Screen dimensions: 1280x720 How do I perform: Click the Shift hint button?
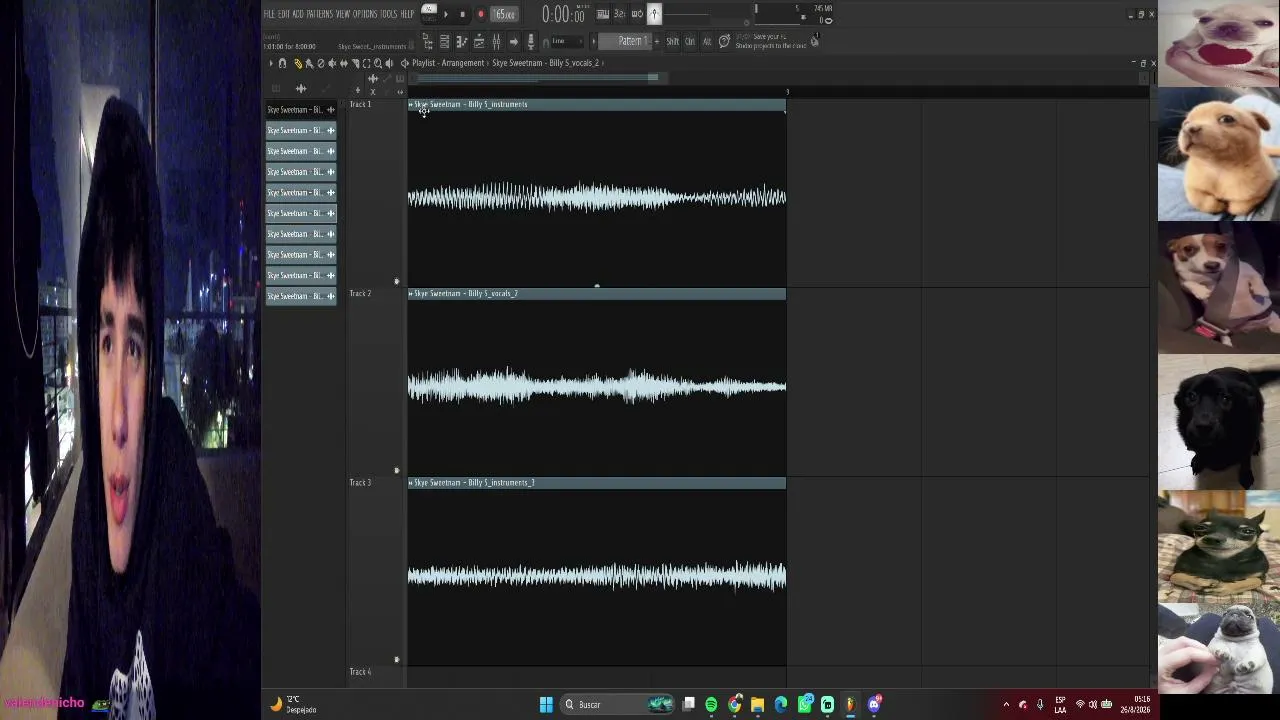(x=672, y=41)
